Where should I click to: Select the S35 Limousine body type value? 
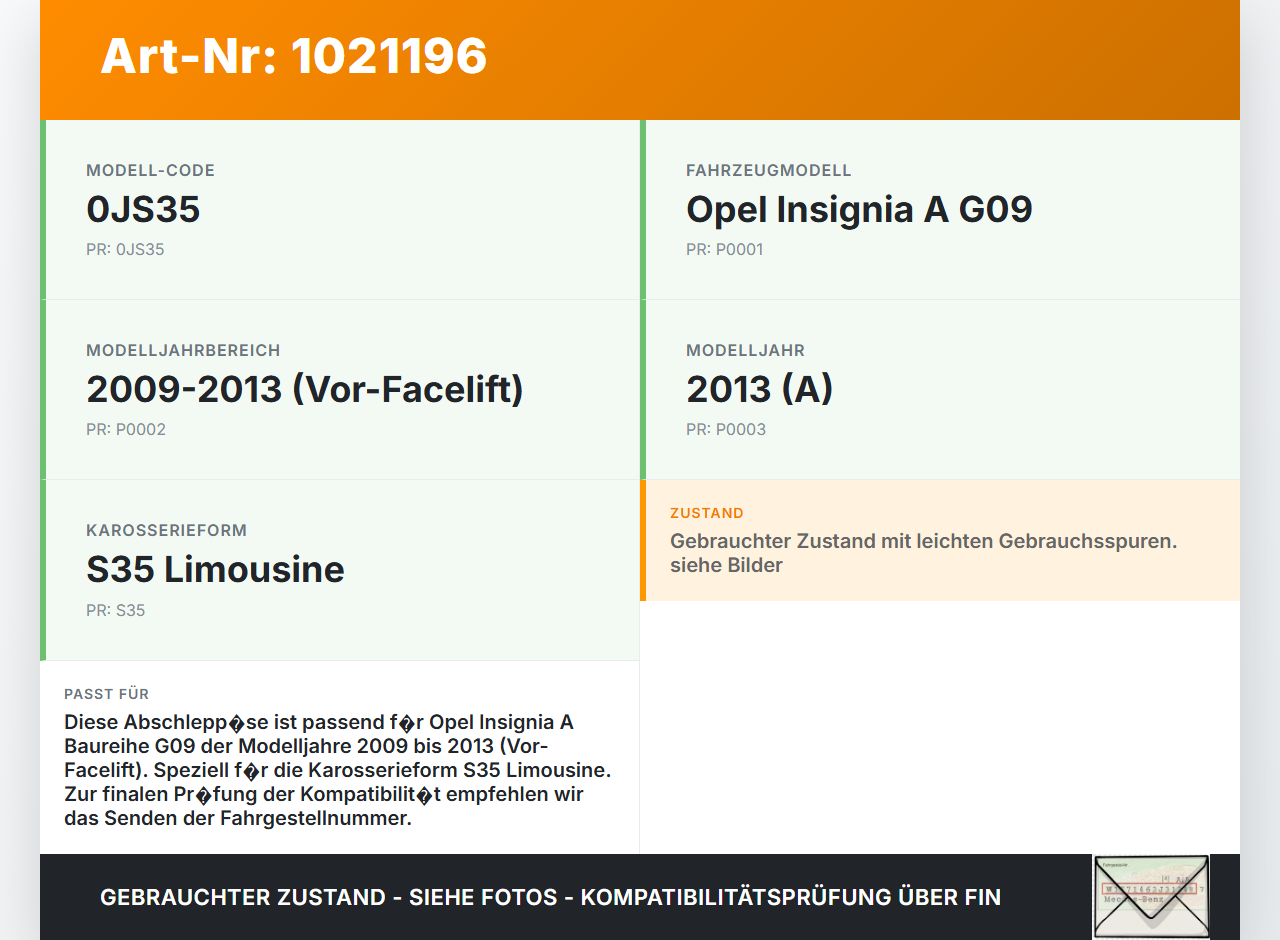215,569
